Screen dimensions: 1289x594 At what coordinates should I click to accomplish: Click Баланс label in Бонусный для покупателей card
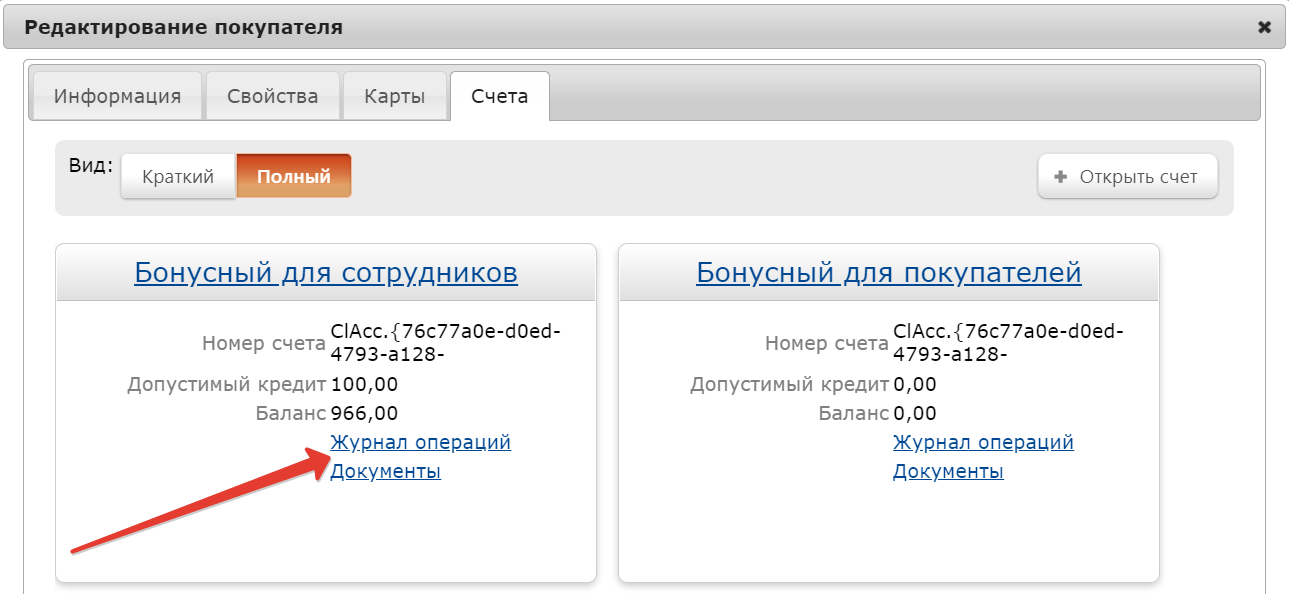coord(853,413)
